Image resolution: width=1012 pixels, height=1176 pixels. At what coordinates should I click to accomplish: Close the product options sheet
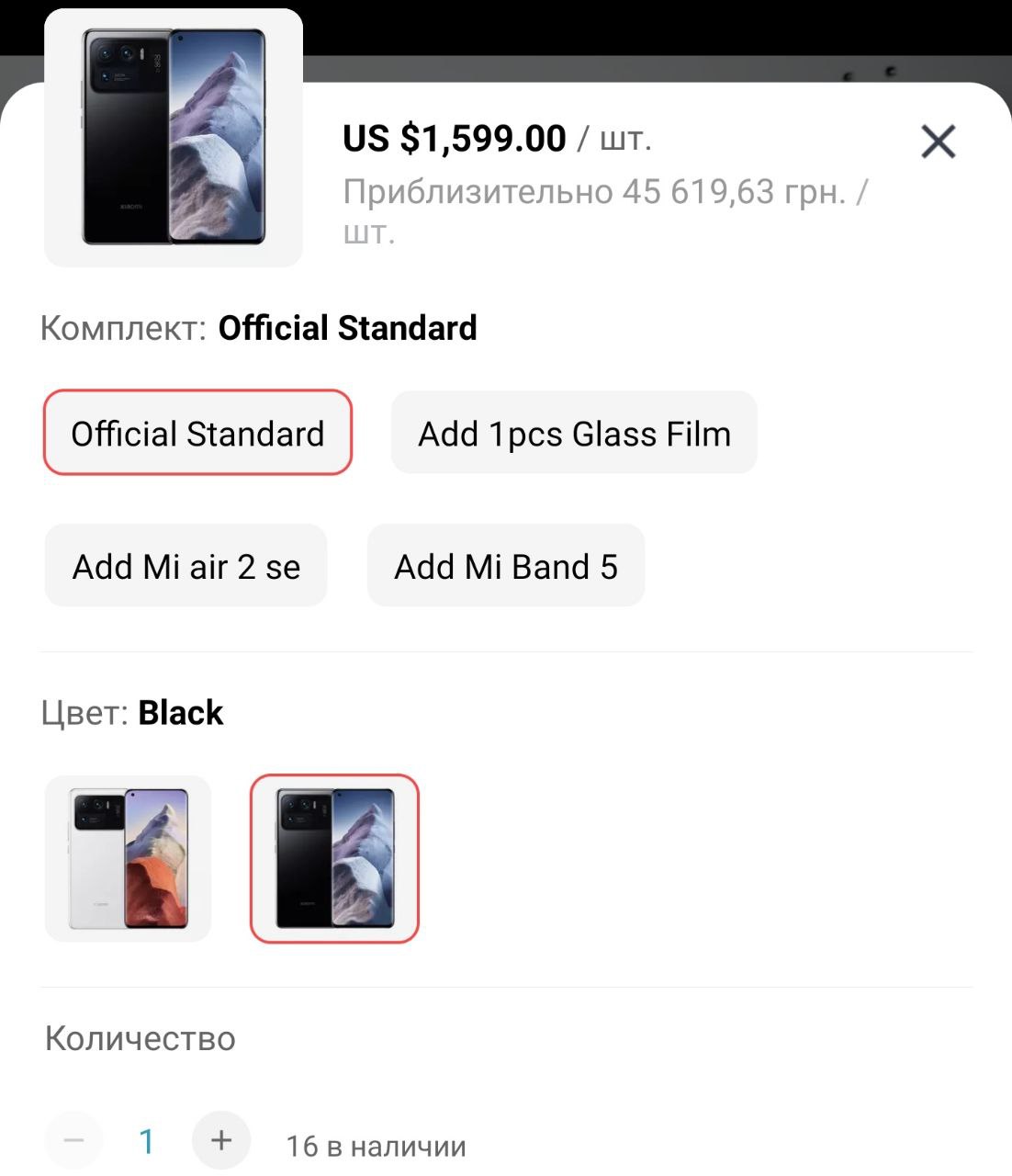(x=938, y=141)
